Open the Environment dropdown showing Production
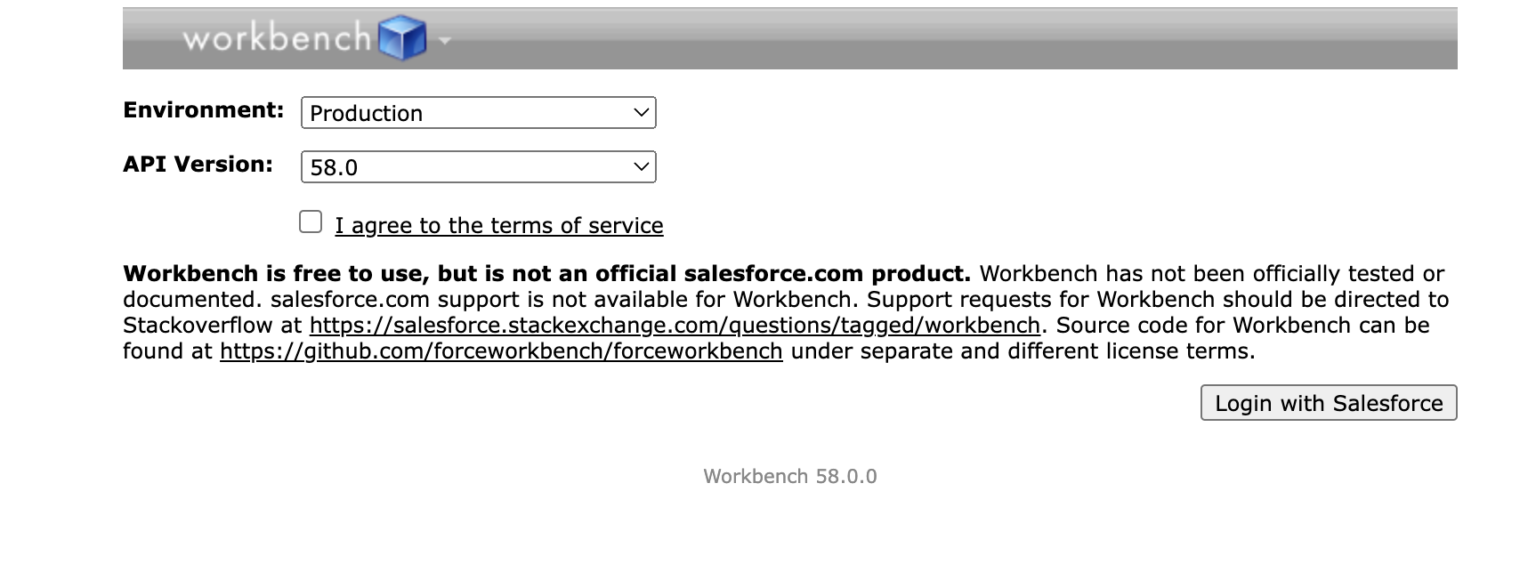Viewport: 1536px width, 564px height. tap(478, 113)
